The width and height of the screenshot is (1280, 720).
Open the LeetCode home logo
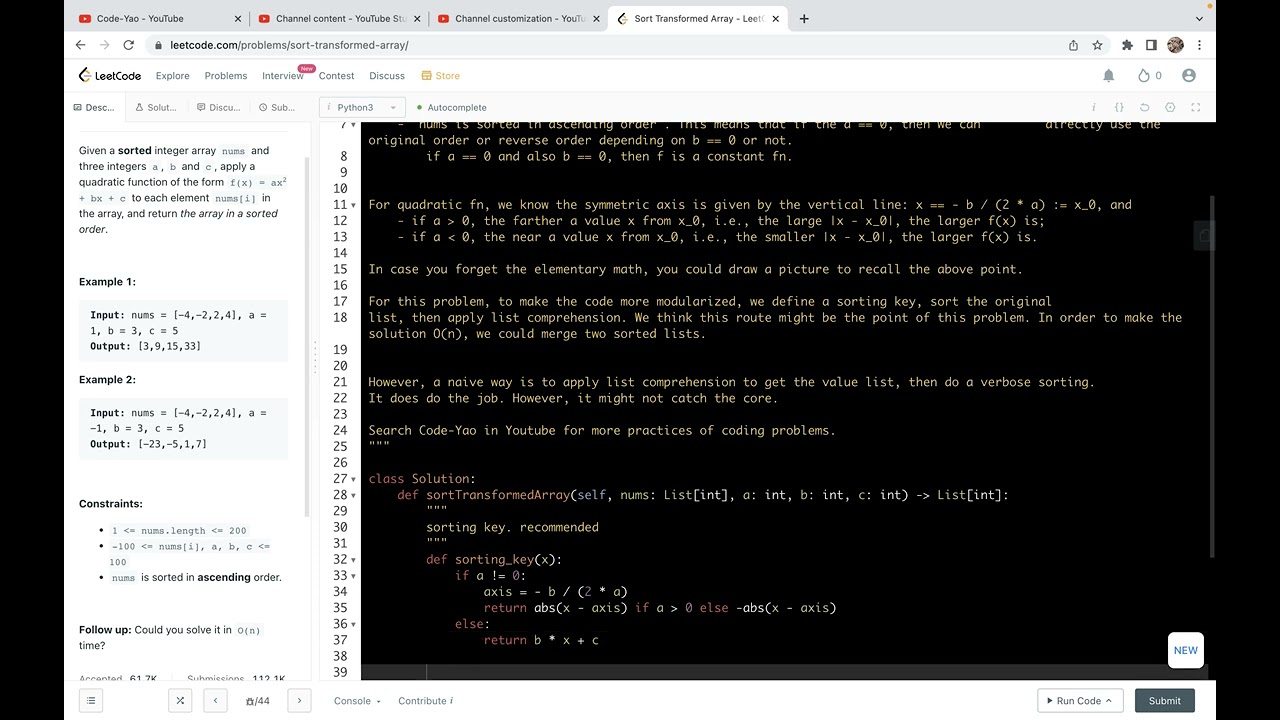[110, 76]
